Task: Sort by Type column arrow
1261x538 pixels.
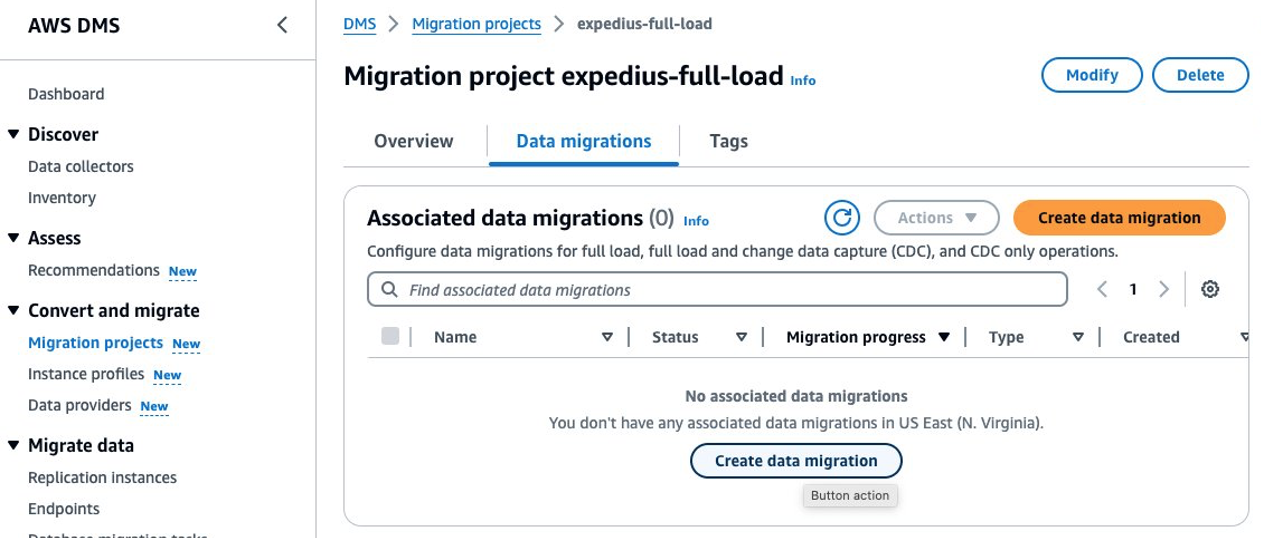Action: point(1078,338)
